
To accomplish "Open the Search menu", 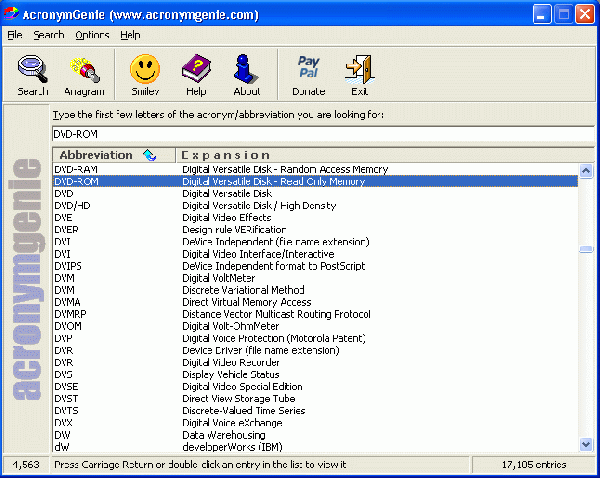I will (x=48, y=35).
